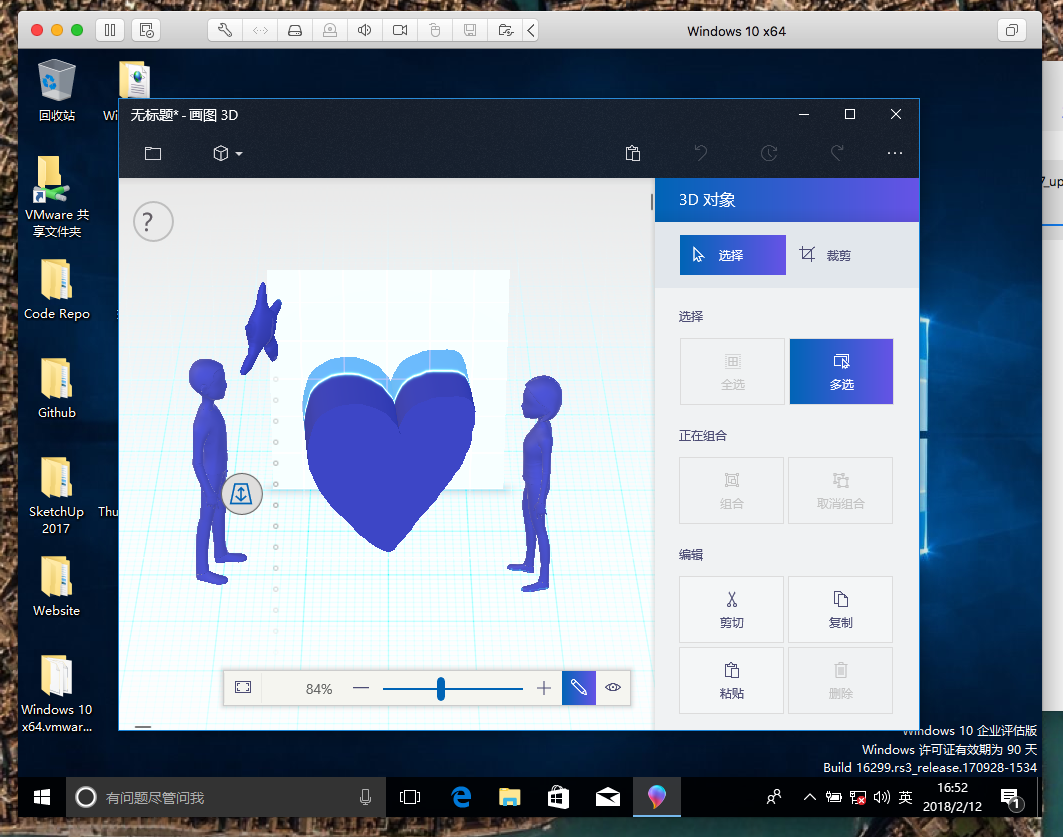Open the three-dots more options menu

(x=895, y=153)
